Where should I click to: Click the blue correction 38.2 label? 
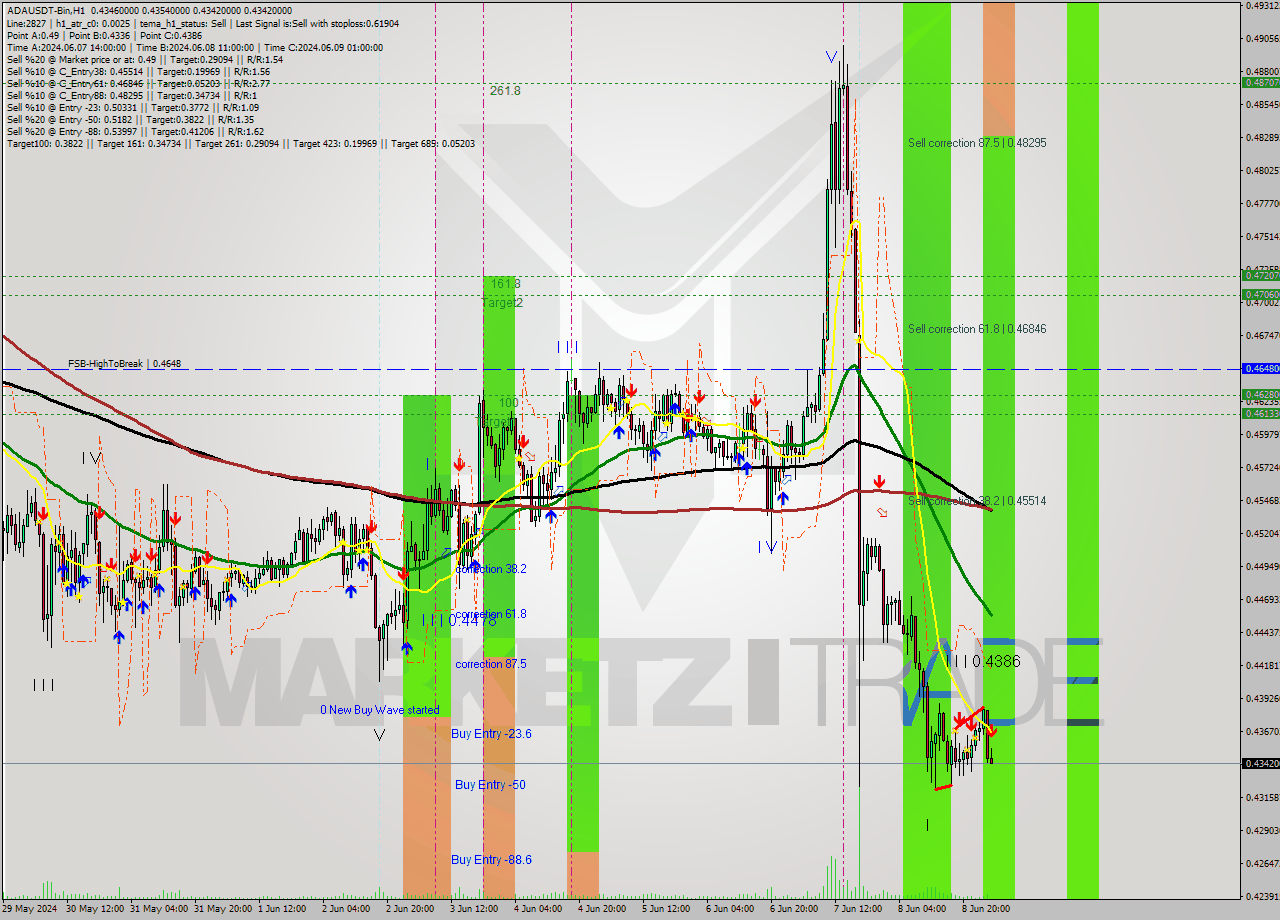click(490, 569)
